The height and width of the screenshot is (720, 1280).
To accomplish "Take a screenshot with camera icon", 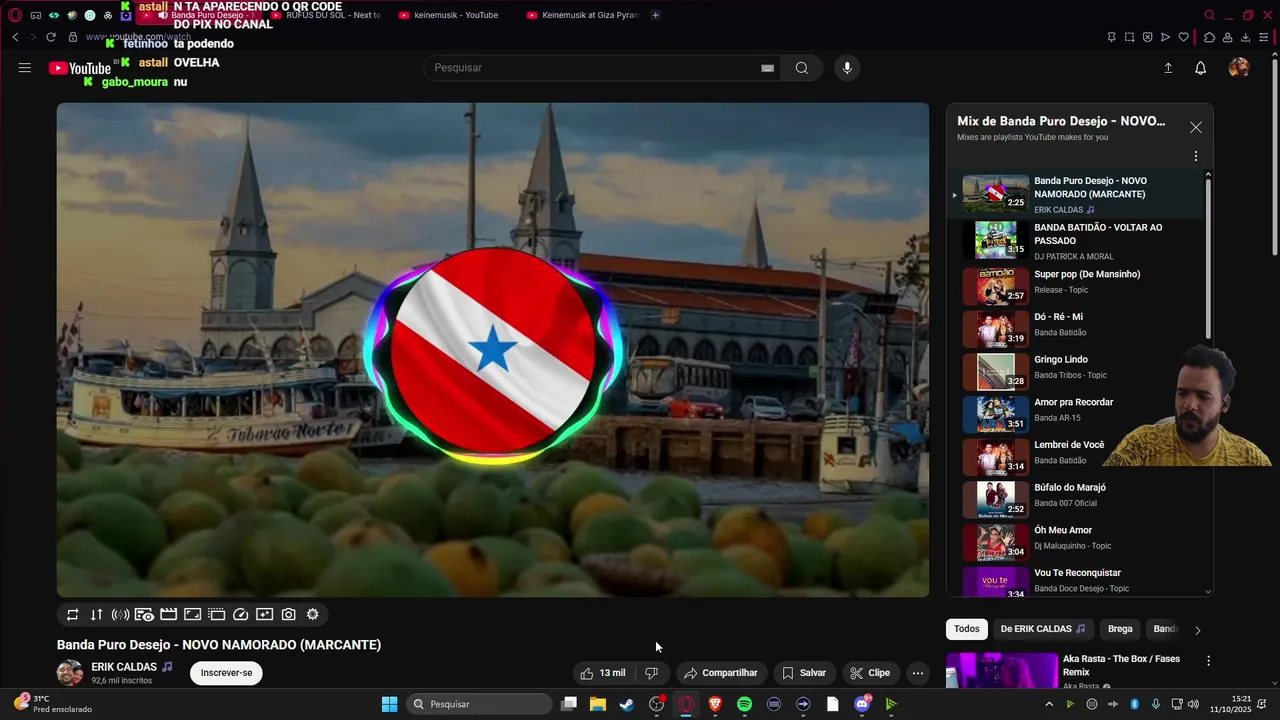I will coord(288,615).
